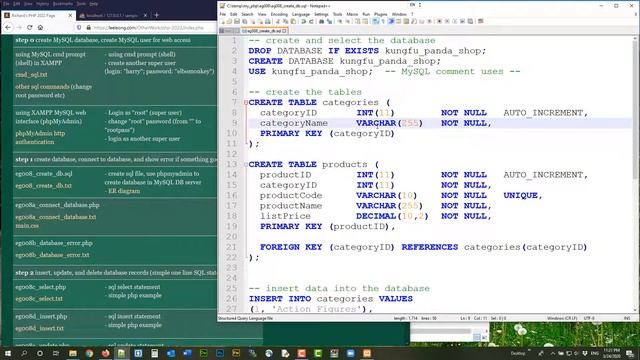The image size is (640, 360).
Task: Close the eg008_create_db.sql document tab
Action: [284, 31]
